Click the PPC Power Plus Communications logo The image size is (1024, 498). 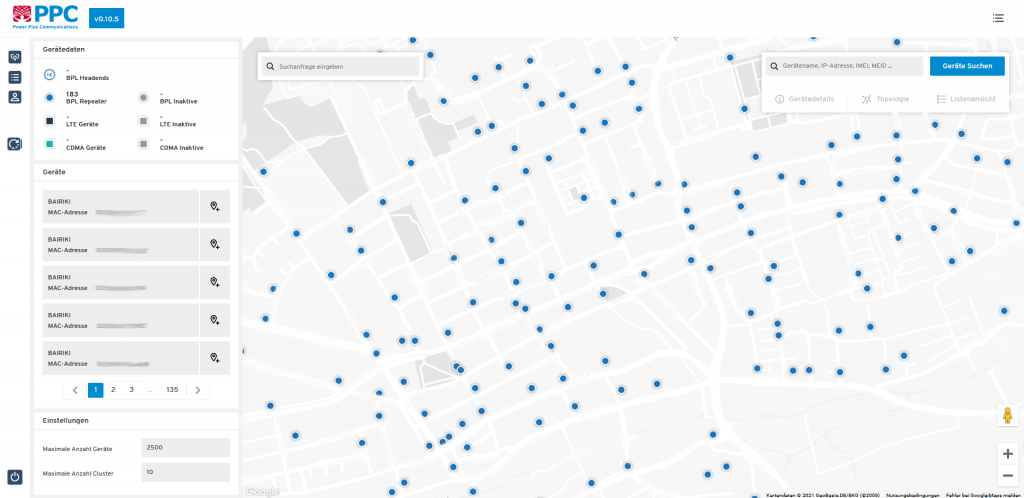tap(46, 17)
